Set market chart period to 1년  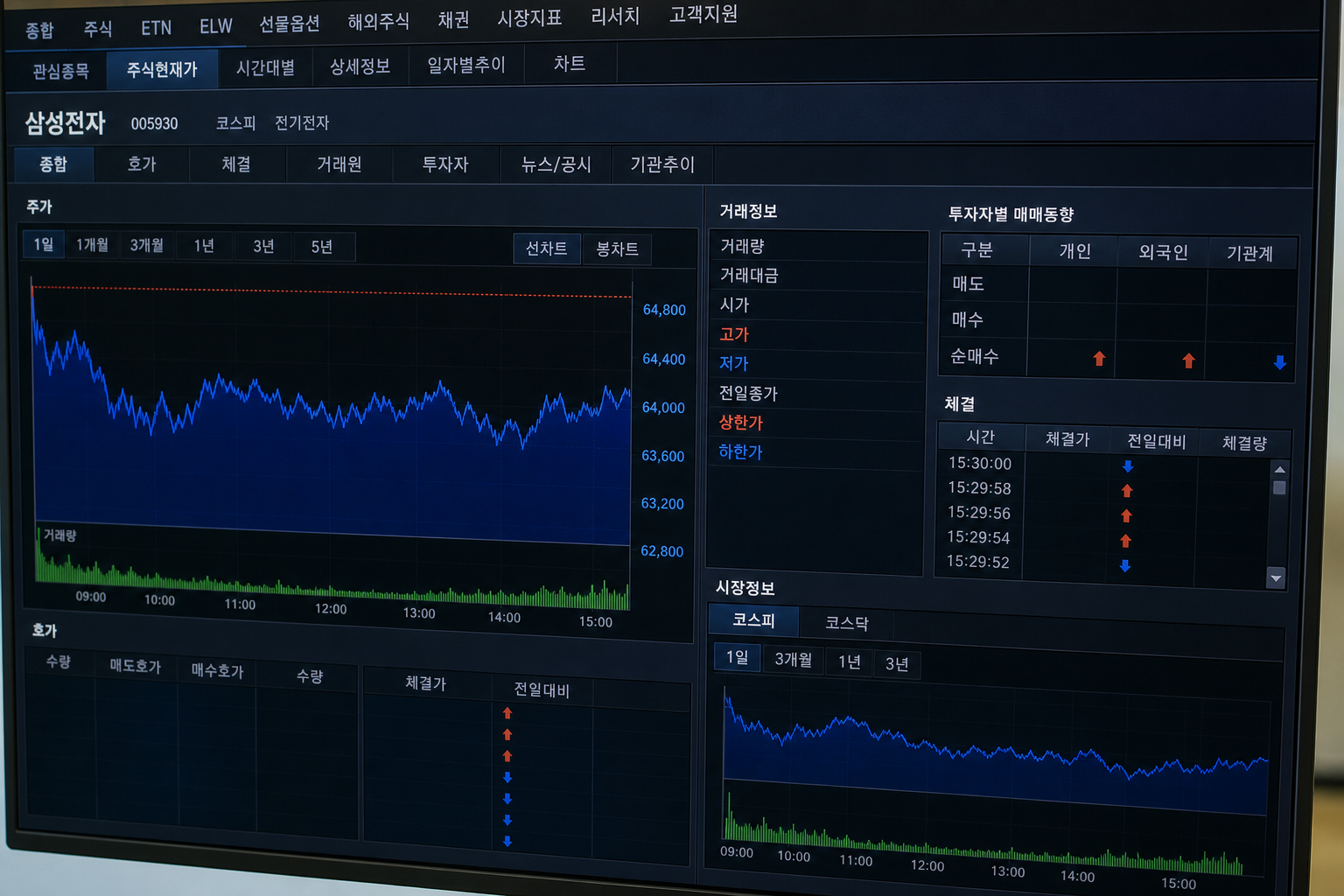[850, 661]
